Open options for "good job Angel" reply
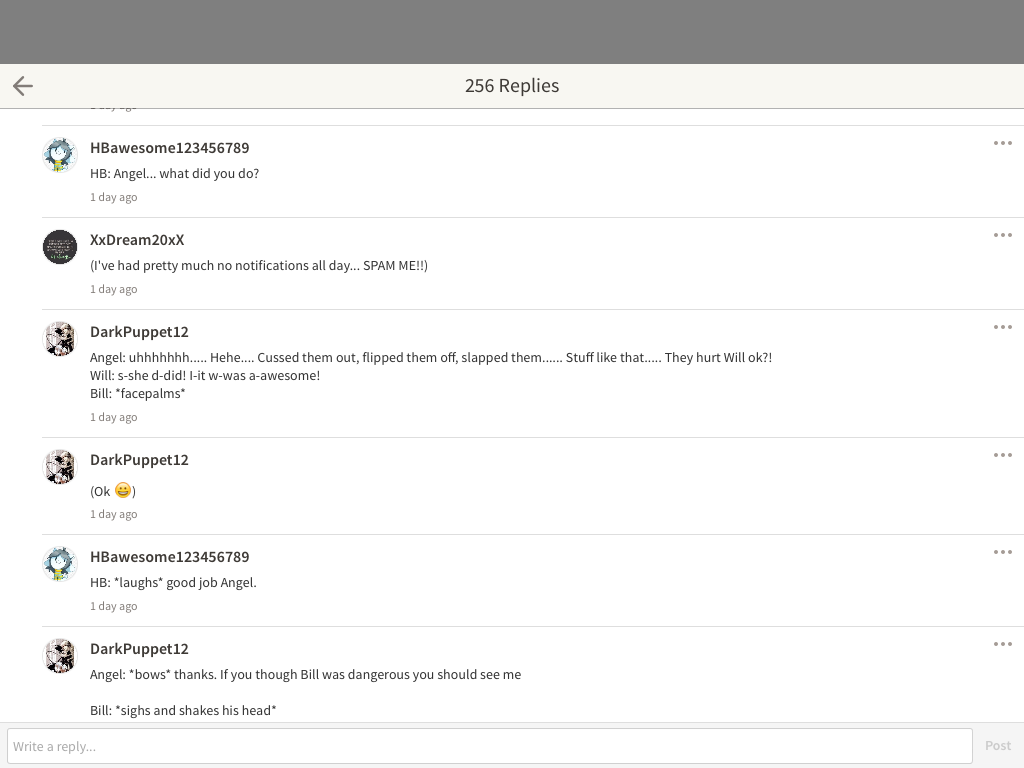 pyautogui.click(x=1002, y=552)
